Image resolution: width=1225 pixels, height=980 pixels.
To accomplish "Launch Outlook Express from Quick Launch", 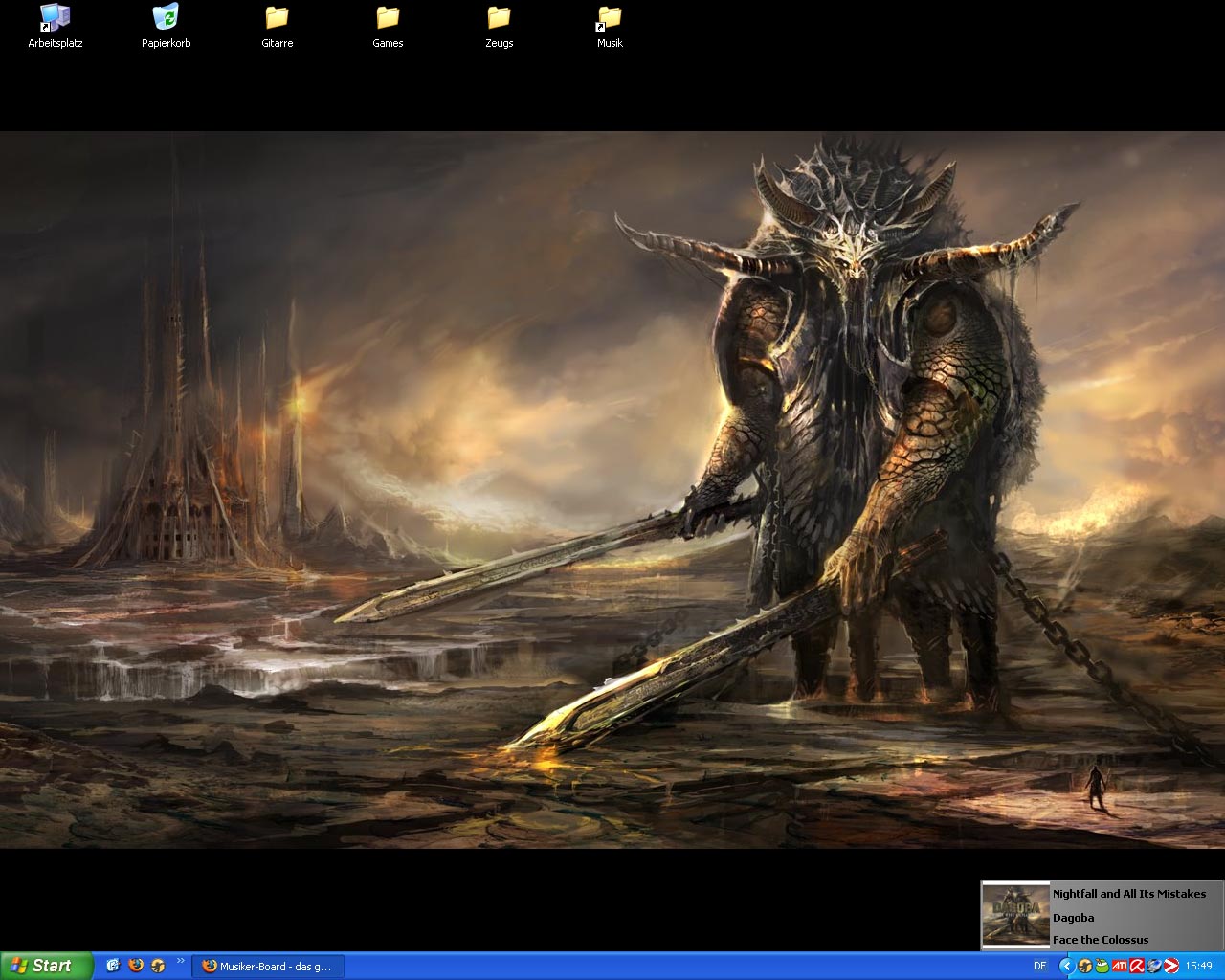I will pyautogui.click(x=113, y=966).
